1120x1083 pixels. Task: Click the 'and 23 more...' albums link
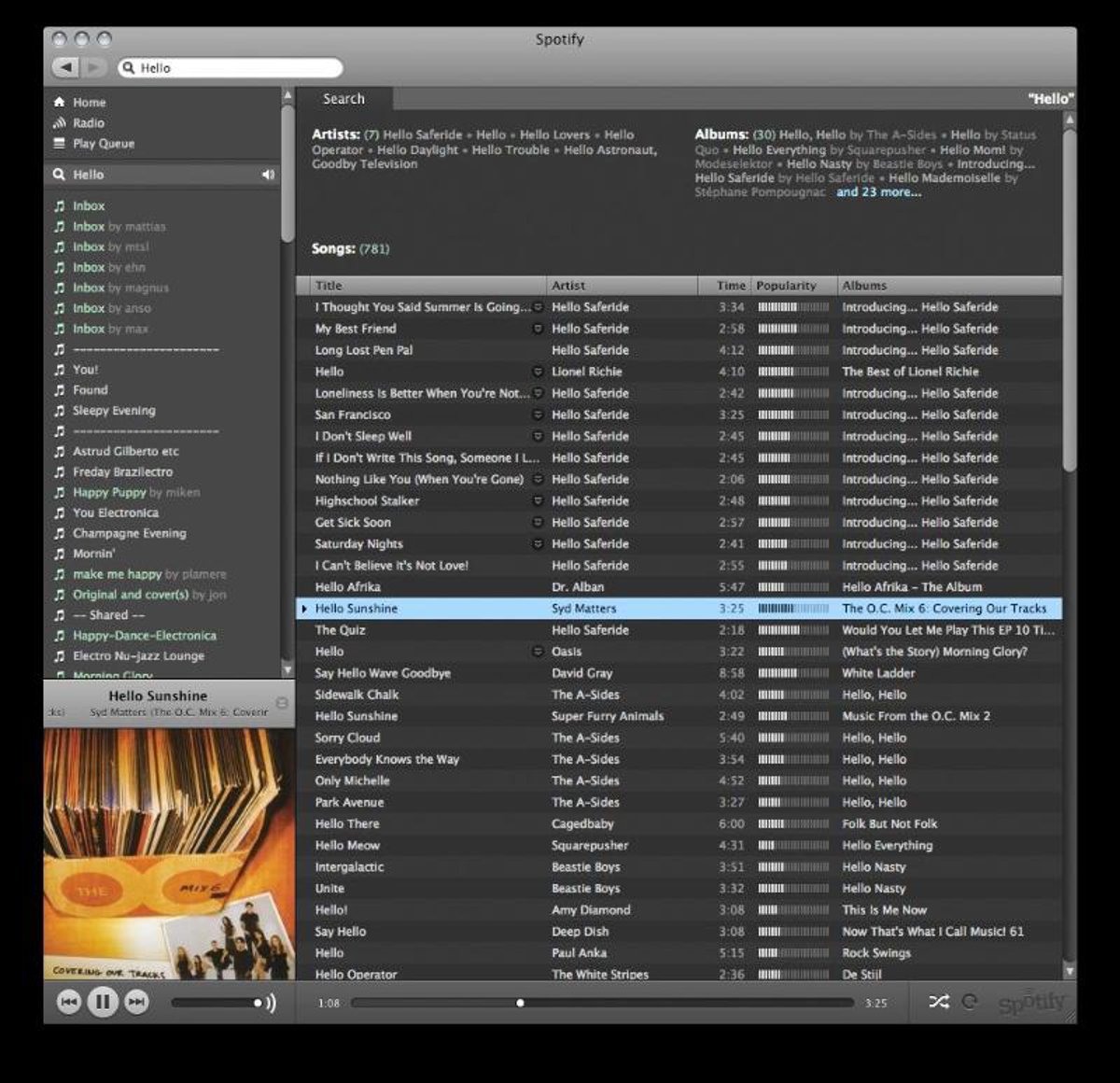click(878, 192)
